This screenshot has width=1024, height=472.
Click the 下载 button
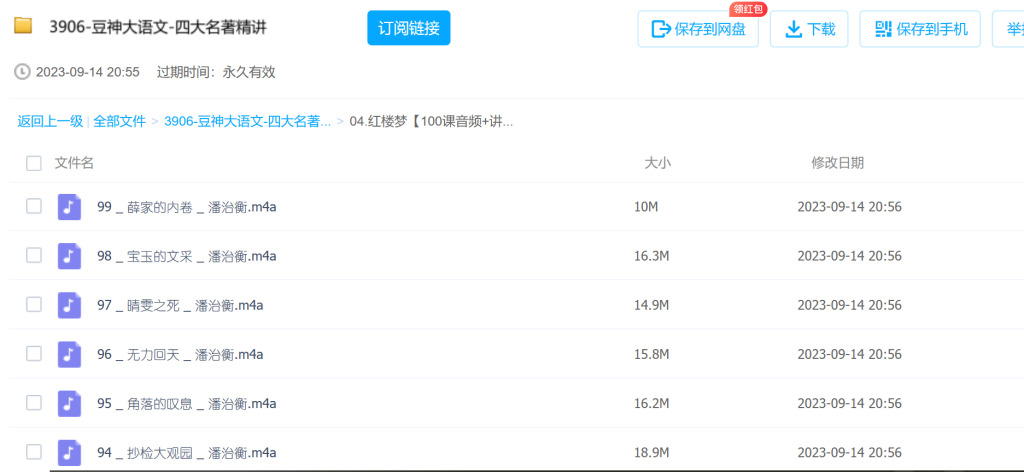809,29
